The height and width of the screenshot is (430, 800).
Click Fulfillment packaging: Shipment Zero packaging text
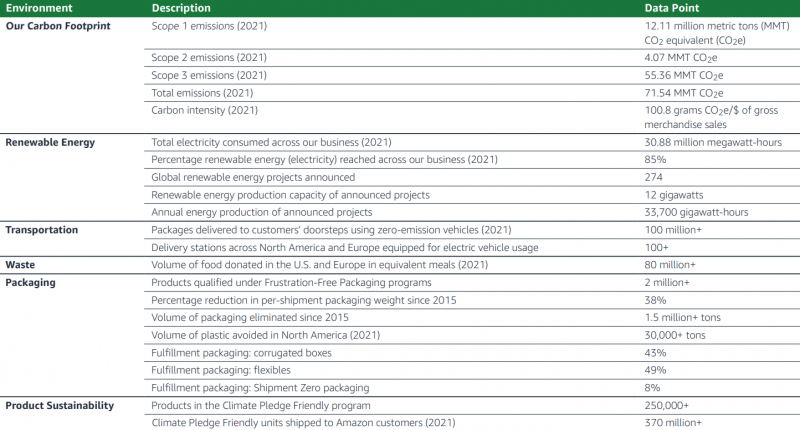(260, 387)
